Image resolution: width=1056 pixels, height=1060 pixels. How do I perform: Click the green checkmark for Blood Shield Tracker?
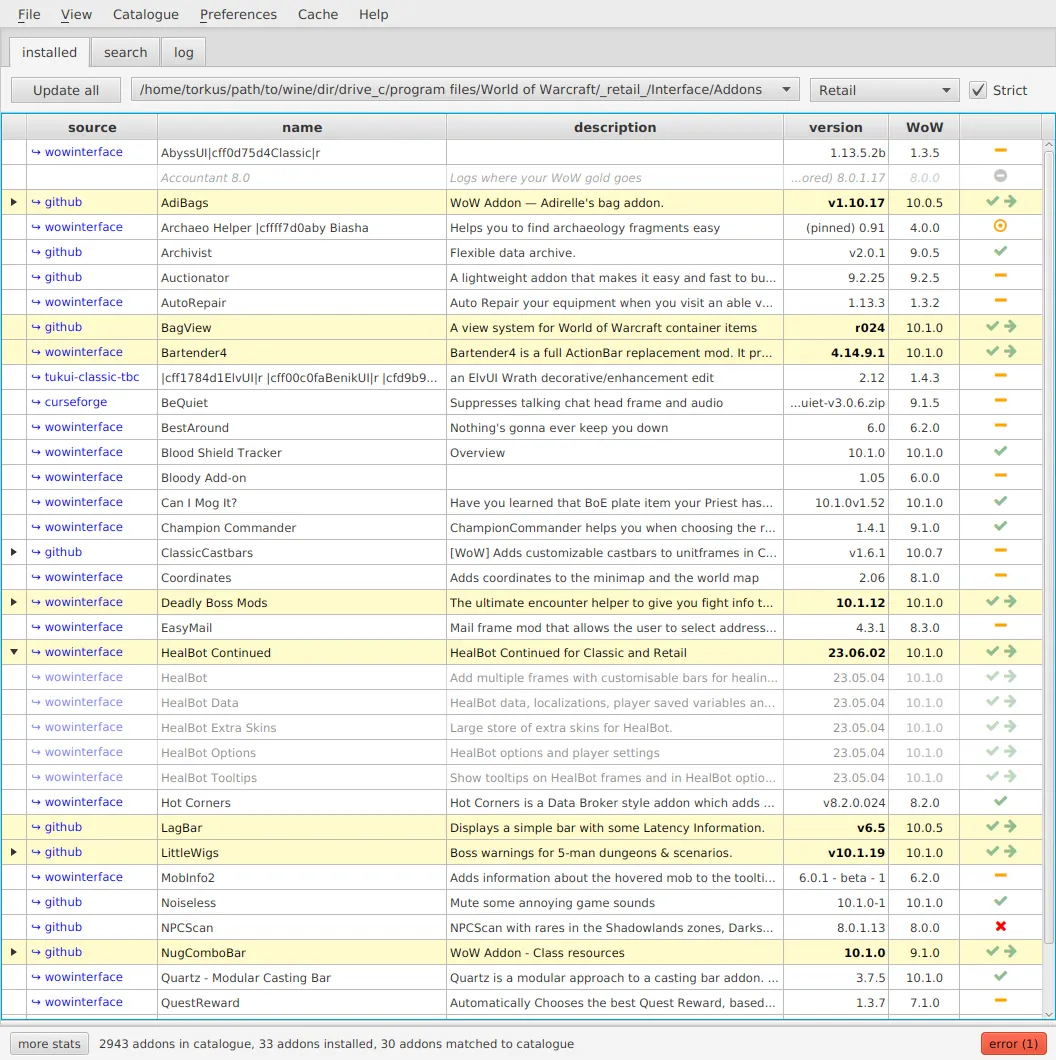coord(1001,452)
